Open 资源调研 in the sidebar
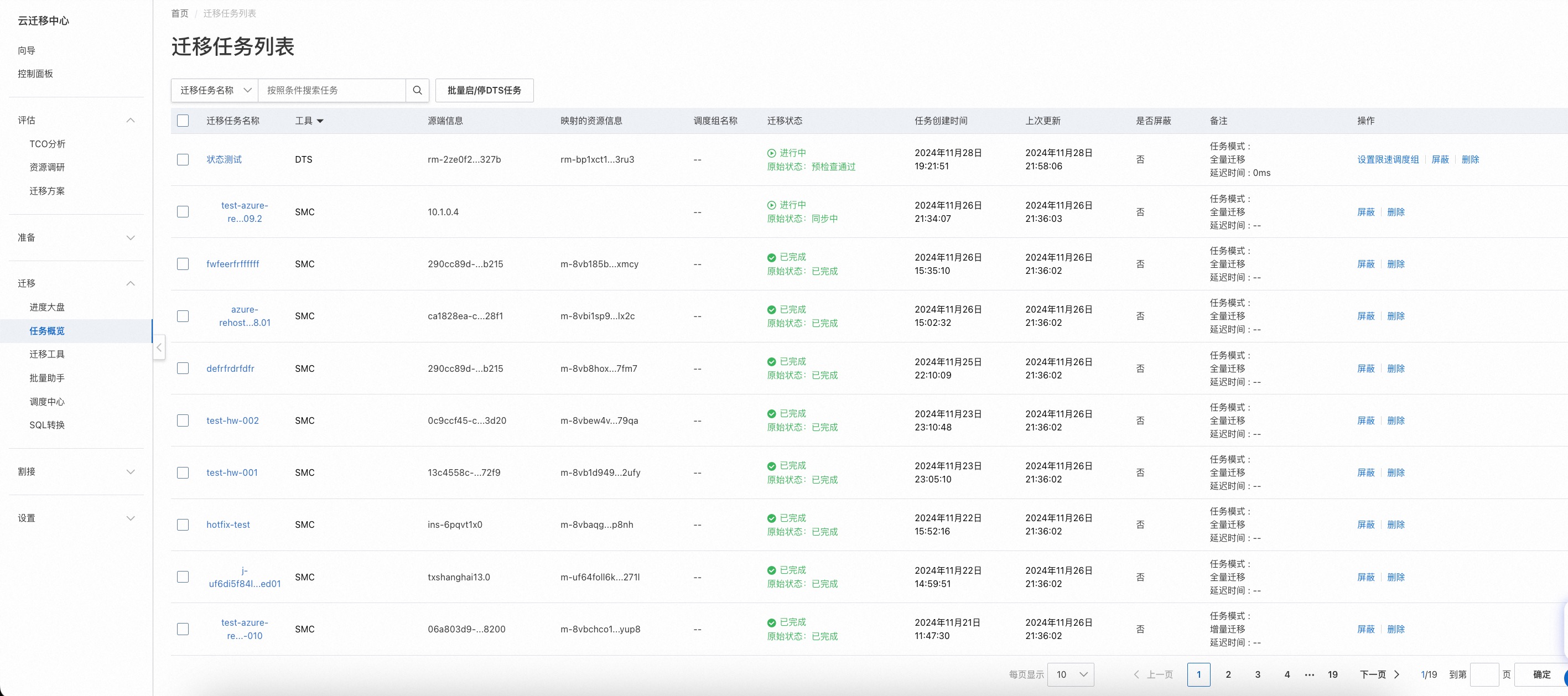 (x=47, y=168)
